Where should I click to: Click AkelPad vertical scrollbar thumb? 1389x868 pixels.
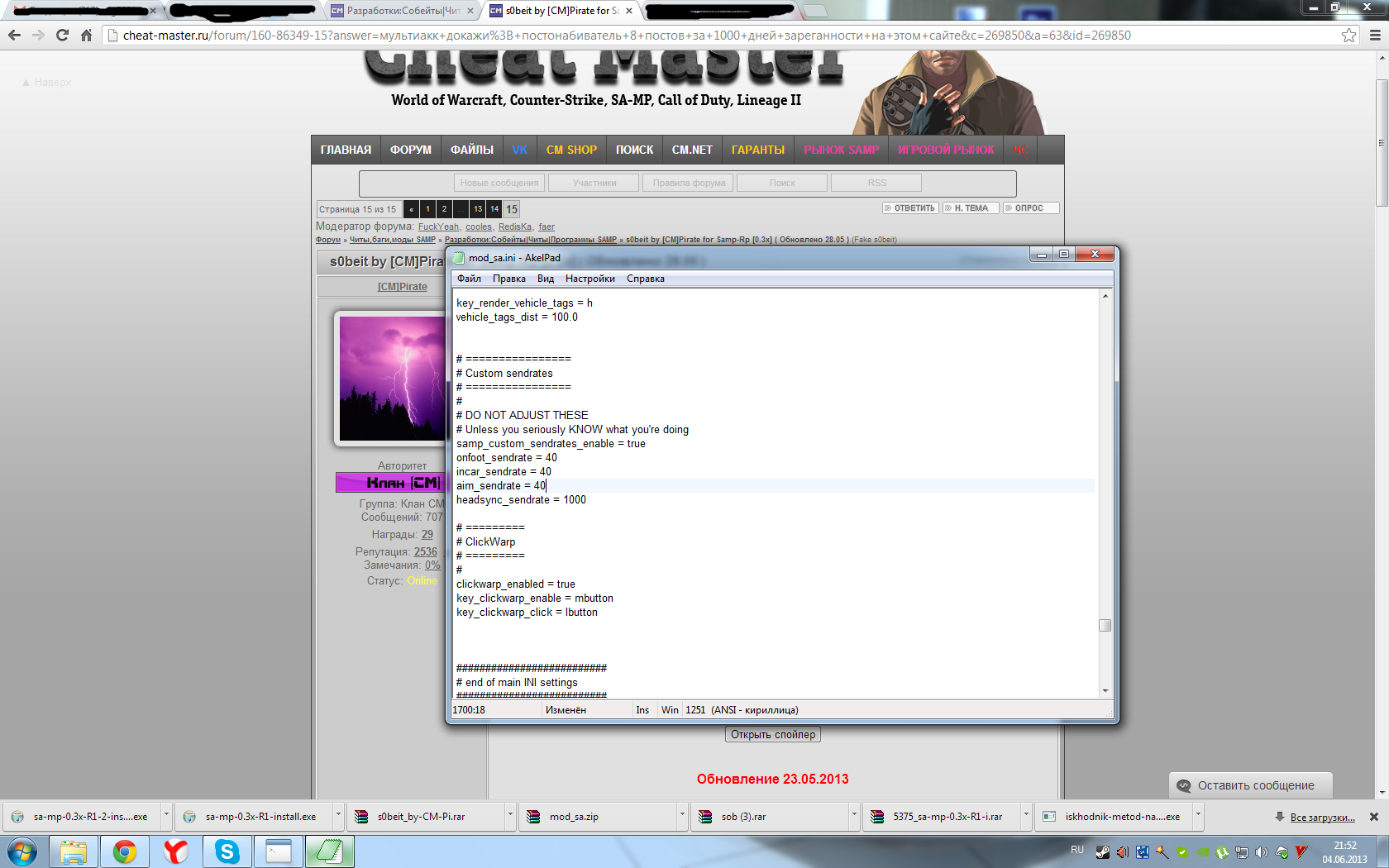(1105, 625)
